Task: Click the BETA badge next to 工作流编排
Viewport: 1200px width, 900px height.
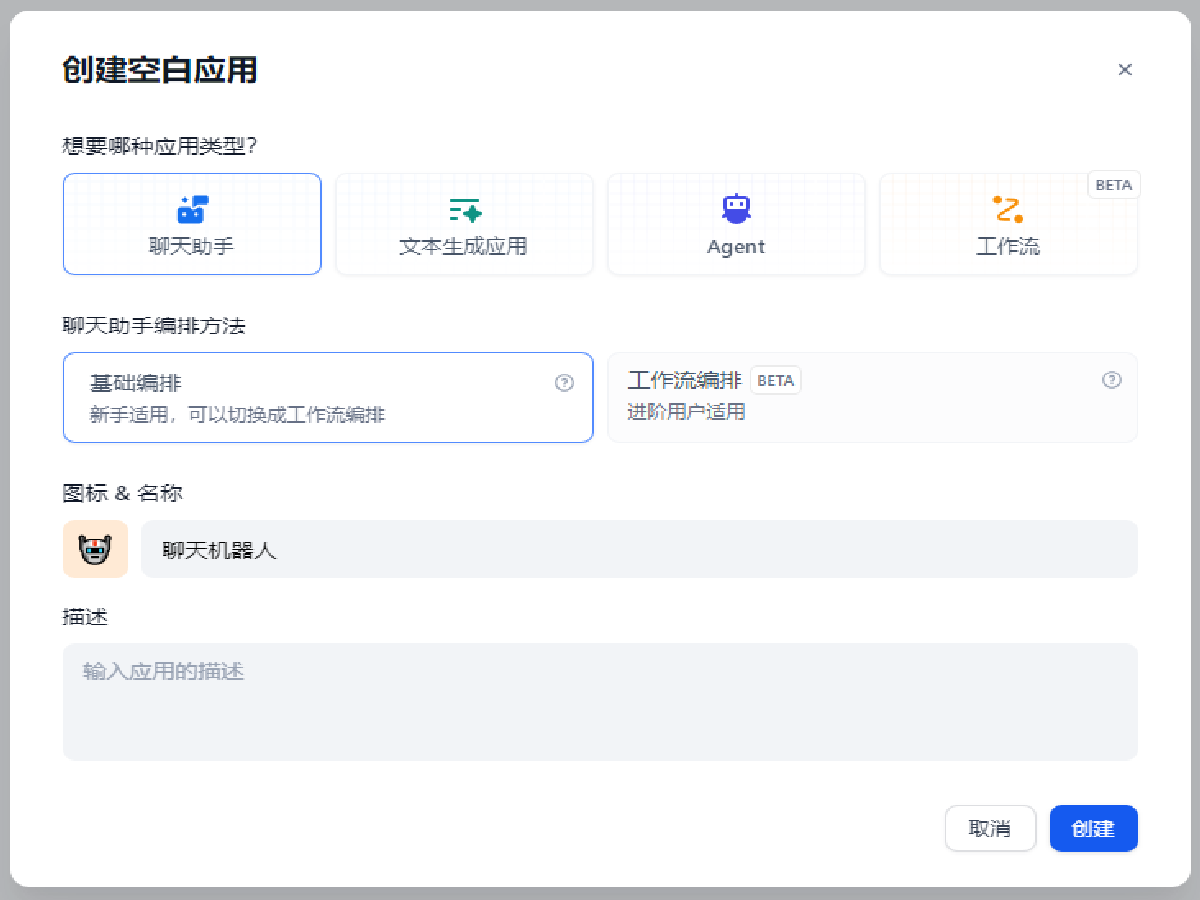Action: click(x=775, y=381)
